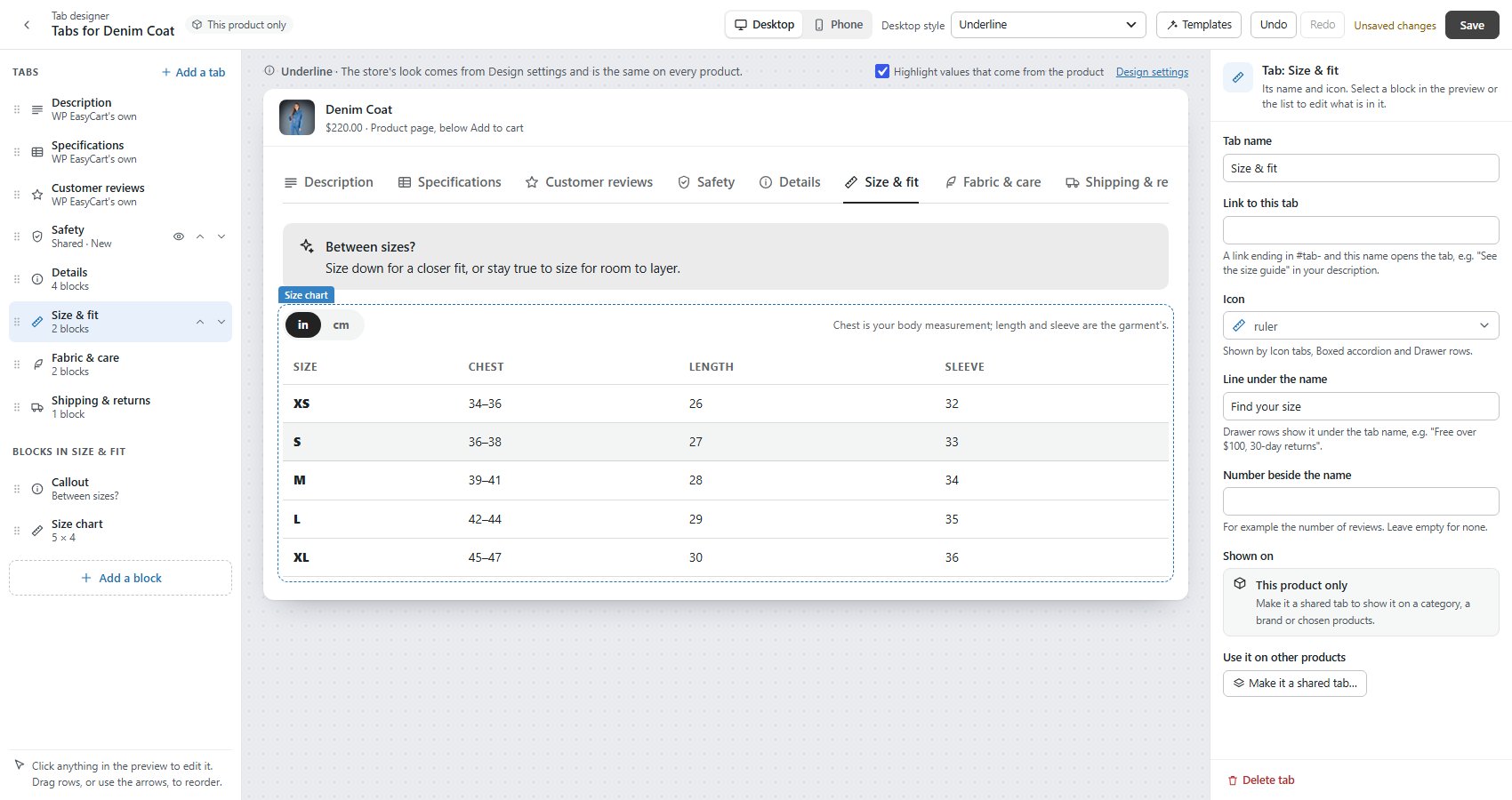Image resolution: width=1512 pixels, height=800 pixels.
Task: Click info icon beside Underline style note
Action: 269,71
